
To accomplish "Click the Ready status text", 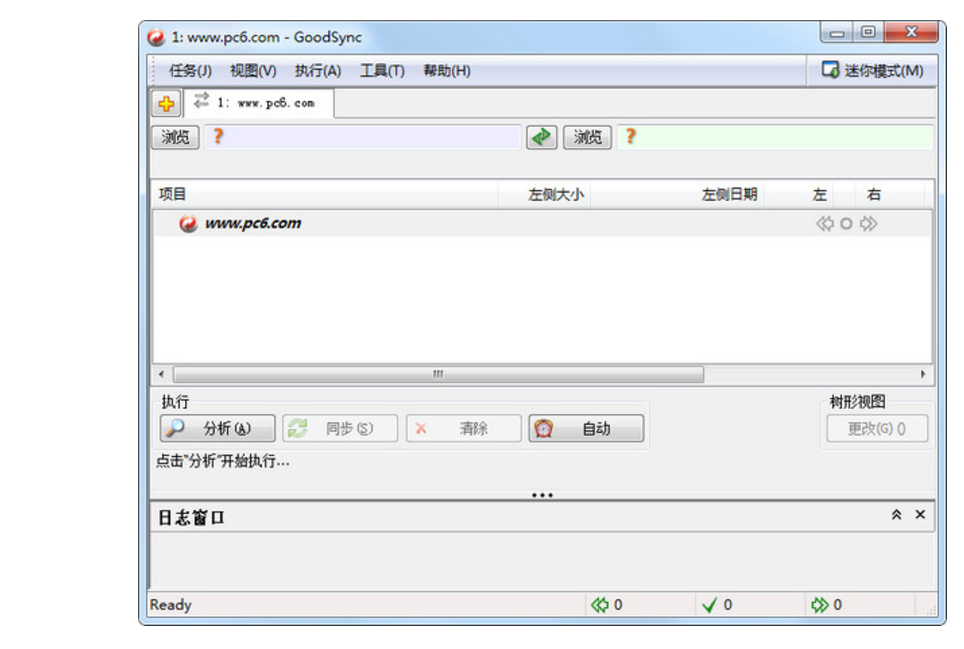I will pyautogui.click(x=171, y=605).
